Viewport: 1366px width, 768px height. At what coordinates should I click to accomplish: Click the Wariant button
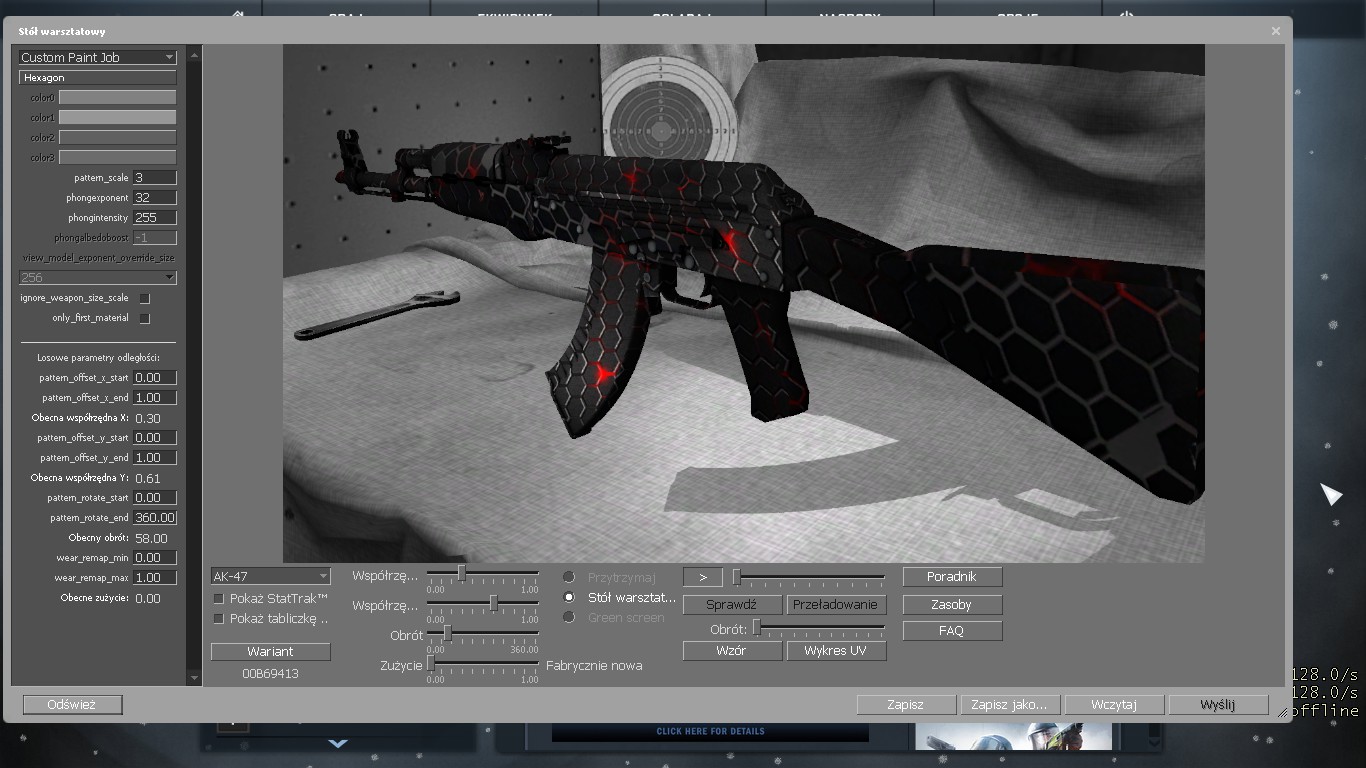tap(270, 651)
